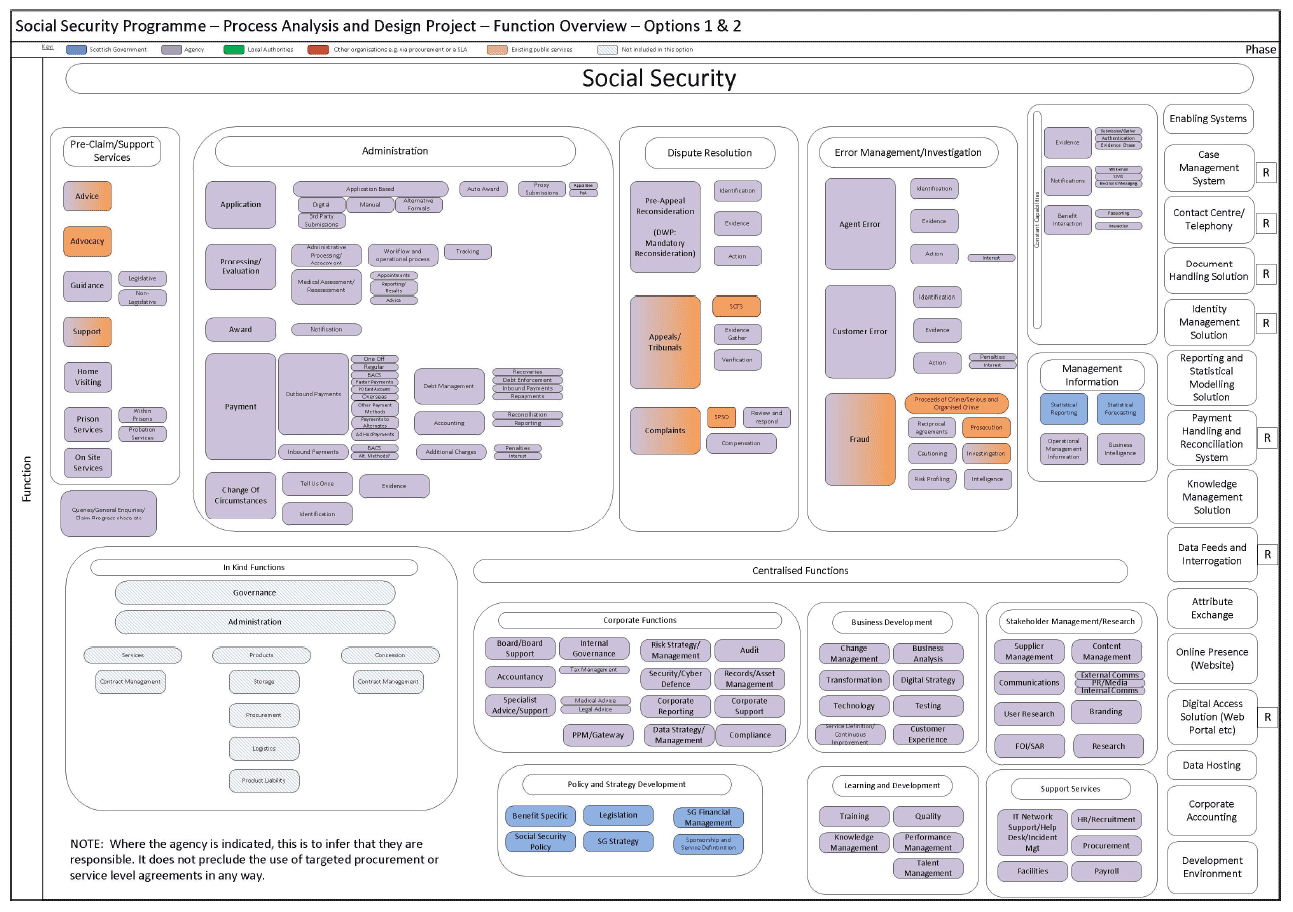The image size is (1293, 912).
Task: Click the Enabling Systems box
Action: 1209,119
